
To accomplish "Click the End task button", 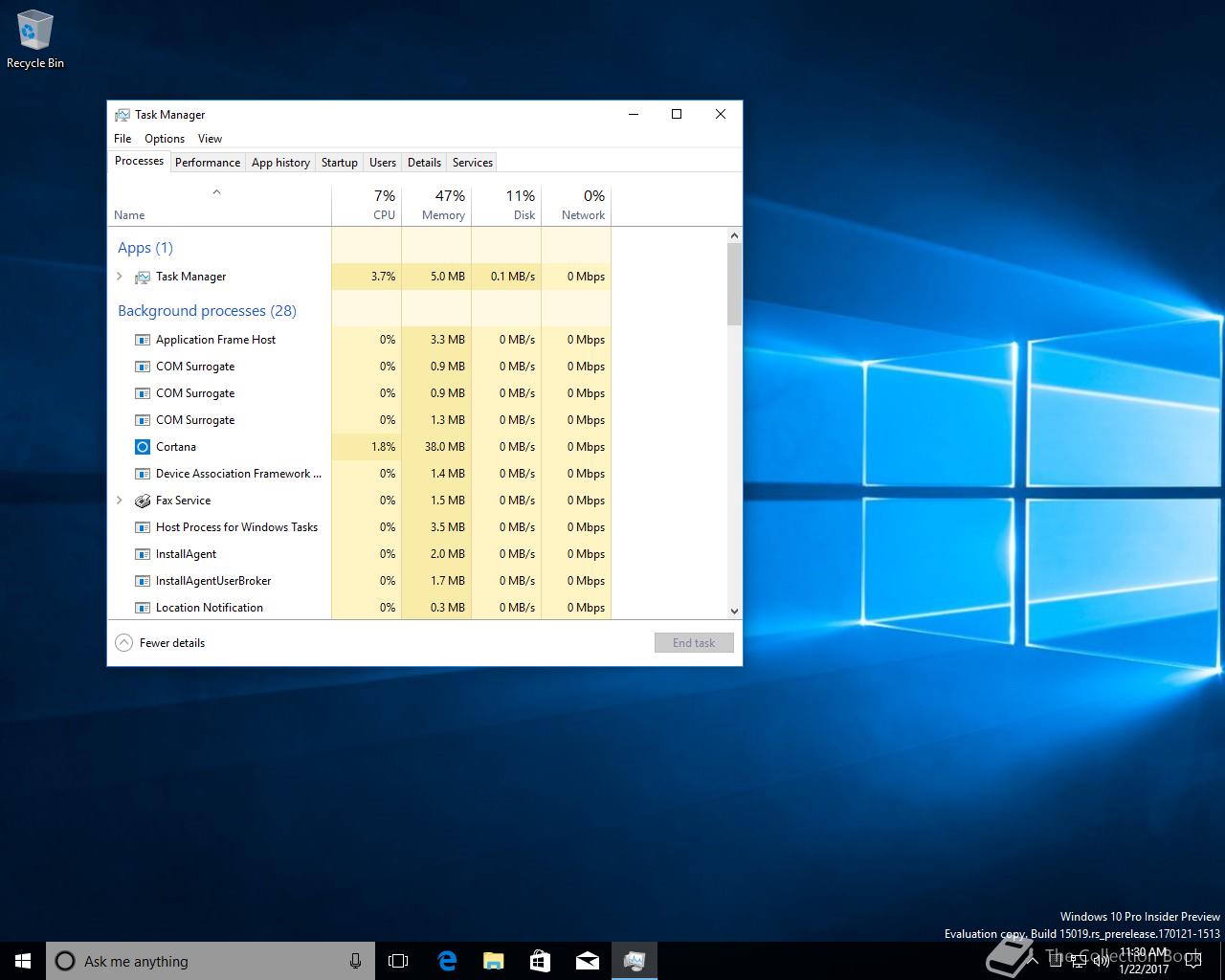I will point(694,643).
